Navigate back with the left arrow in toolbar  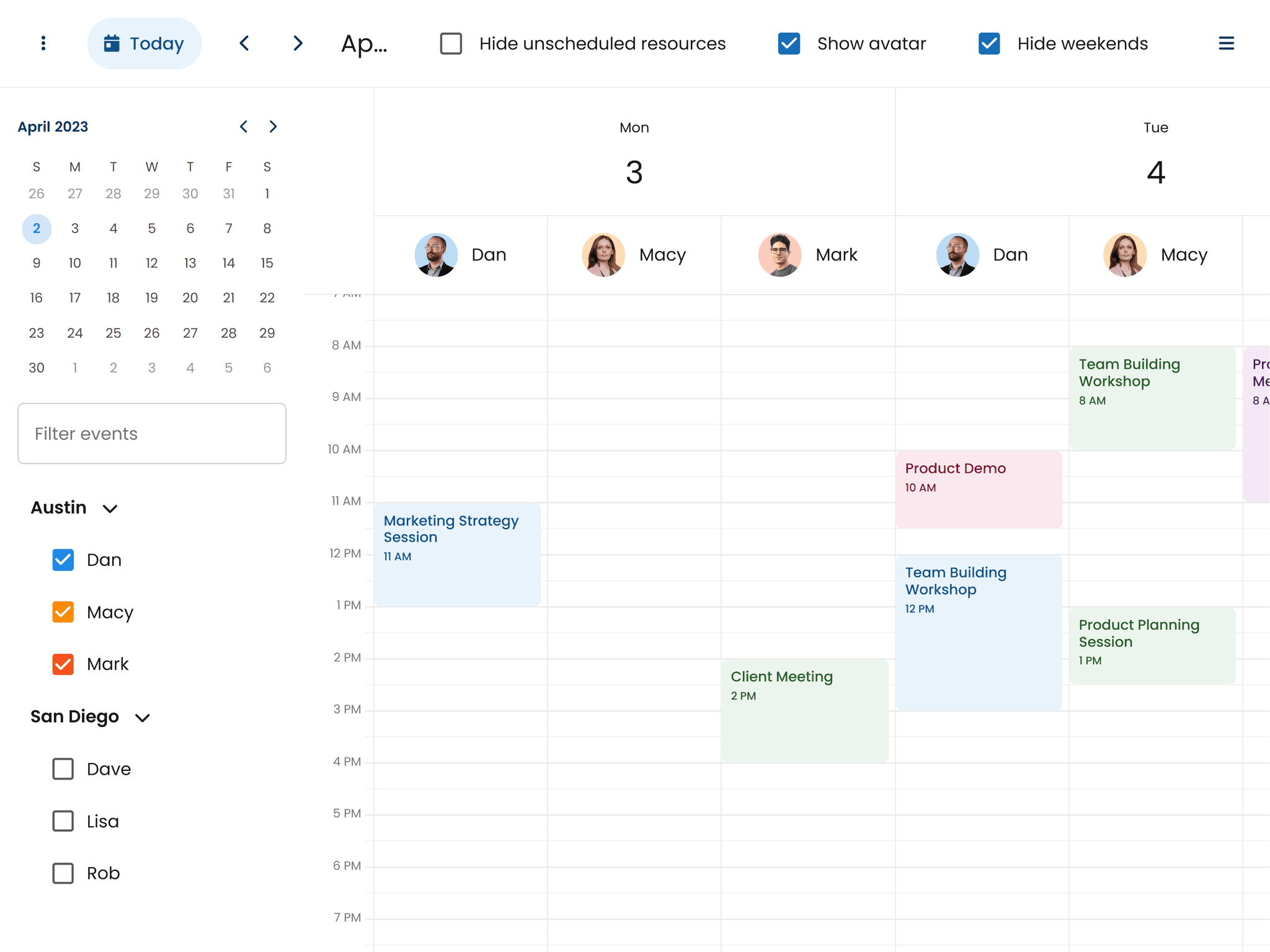click(244, 43)
